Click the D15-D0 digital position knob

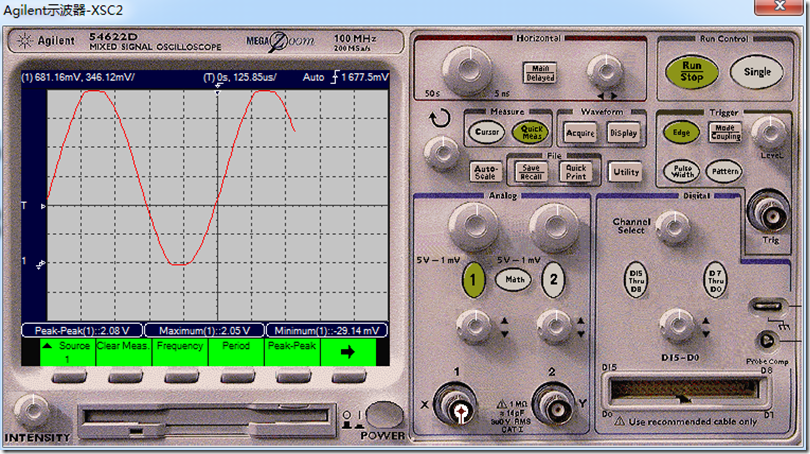(678, 326)
